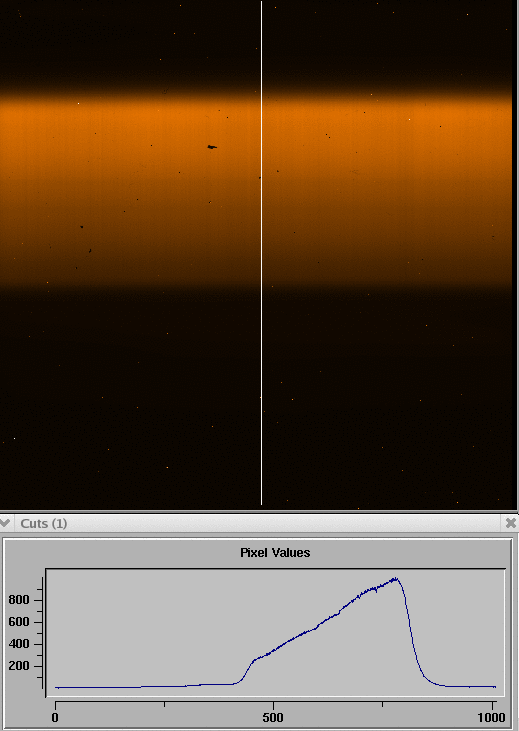Close the Cuts panel with X

pyautogui.click(x=511, y=523)
